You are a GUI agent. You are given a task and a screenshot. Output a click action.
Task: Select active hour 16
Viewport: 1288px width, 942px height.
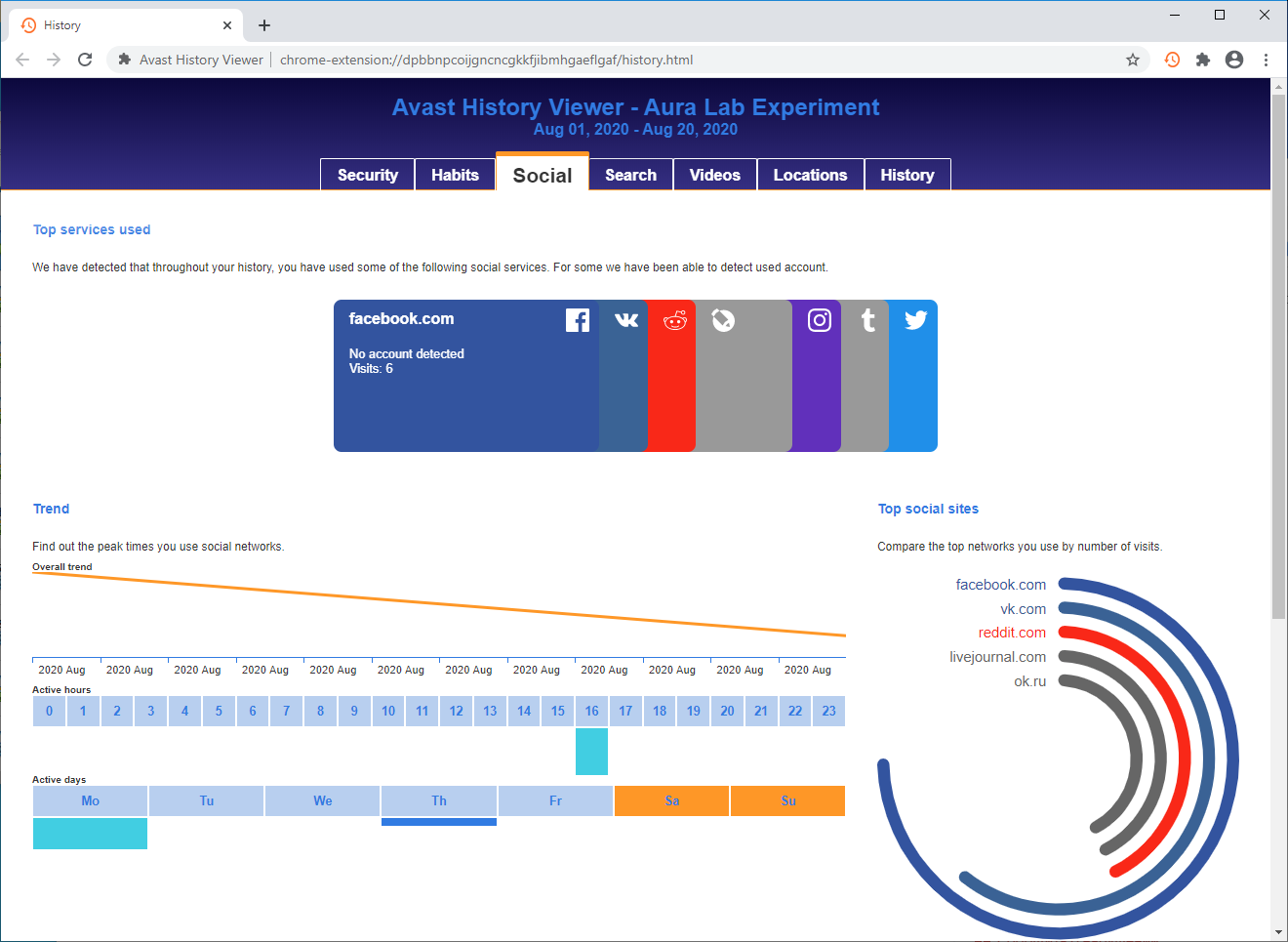click(591, 711)
